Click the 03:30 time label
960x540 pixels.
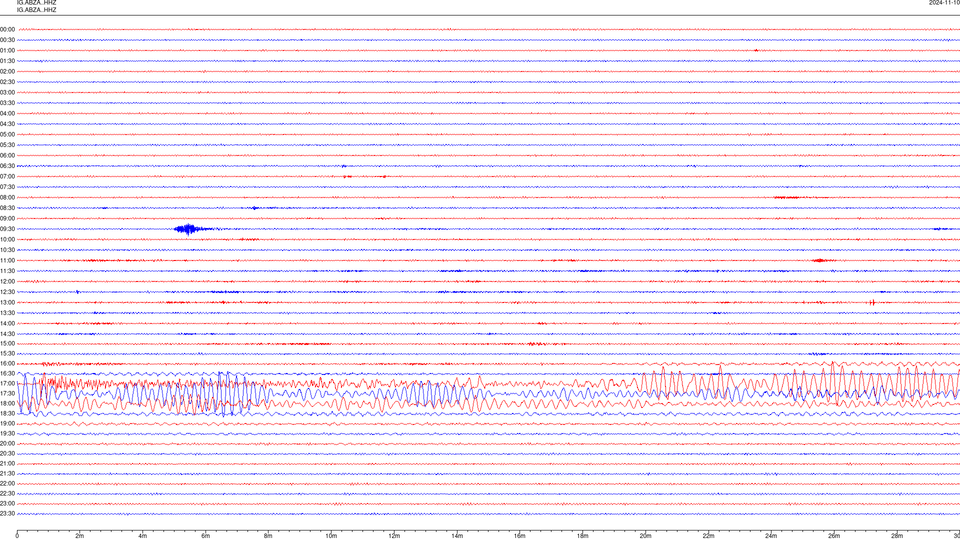(x=7, y=103)
